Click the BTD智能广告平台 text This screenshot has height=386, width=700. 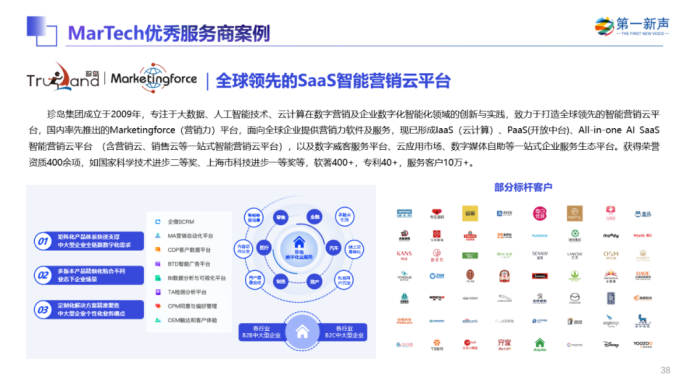(189, 264)
